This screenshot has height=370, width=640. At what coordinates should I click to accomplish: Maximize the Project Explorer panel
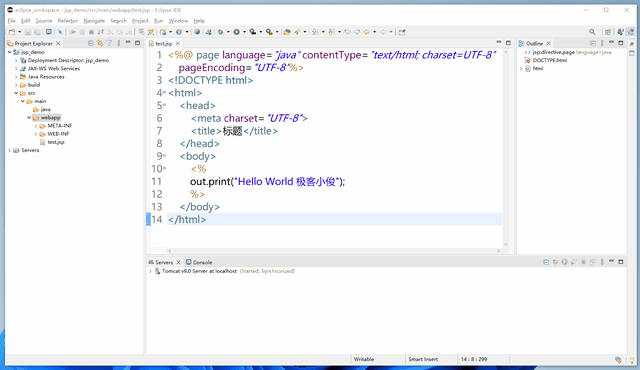138,43
